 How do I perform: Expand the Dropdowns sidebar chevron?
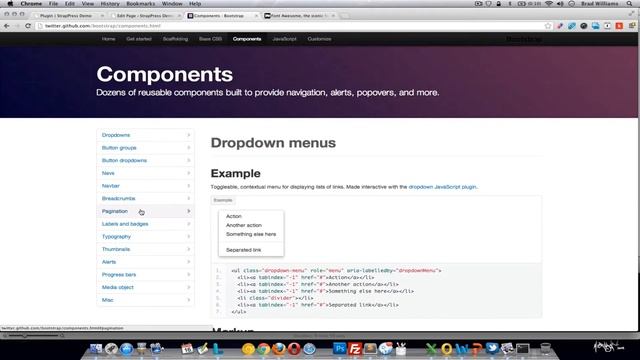click(189, 135)
